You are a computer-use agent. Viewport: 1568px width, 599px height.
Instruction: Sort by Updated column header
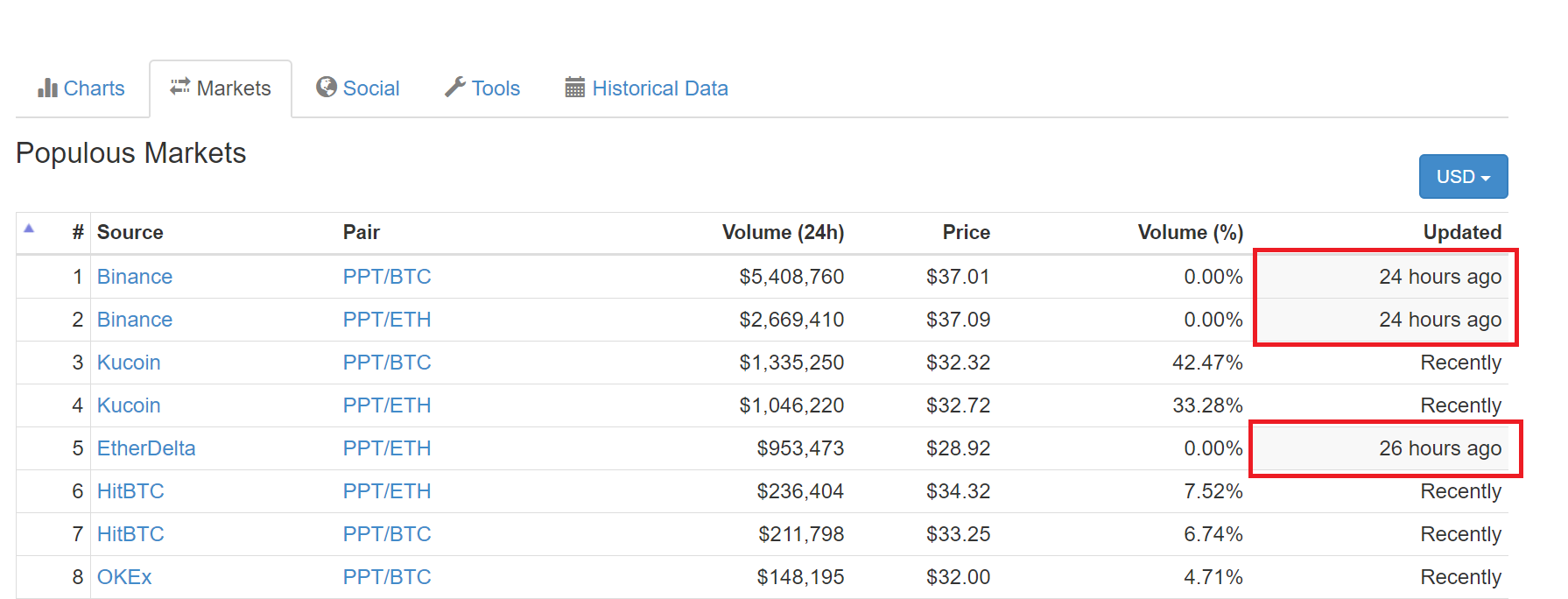(1462, 232)
